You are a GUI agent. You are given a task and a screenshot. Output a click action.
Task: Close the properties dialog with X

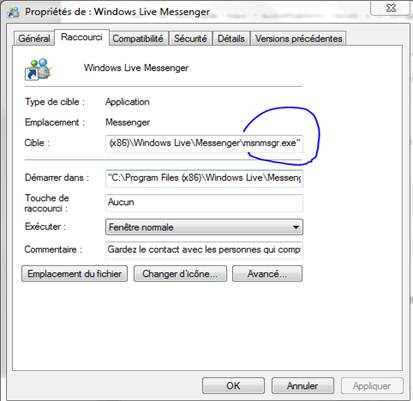pos(390,8)
